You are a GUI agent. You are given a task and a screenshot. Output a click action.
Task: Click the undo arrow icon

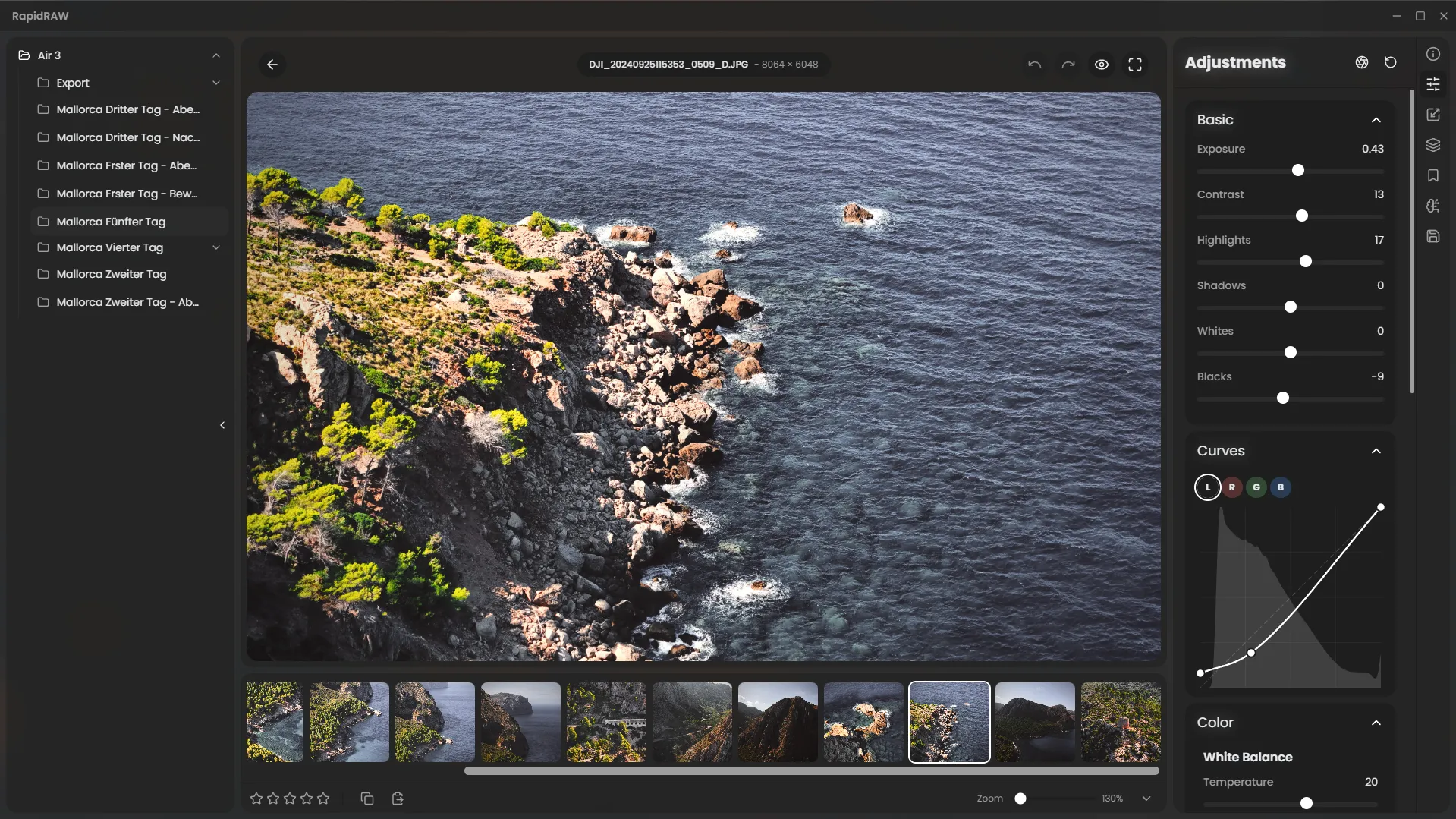pyautogui.click(x=1034, y=65)
